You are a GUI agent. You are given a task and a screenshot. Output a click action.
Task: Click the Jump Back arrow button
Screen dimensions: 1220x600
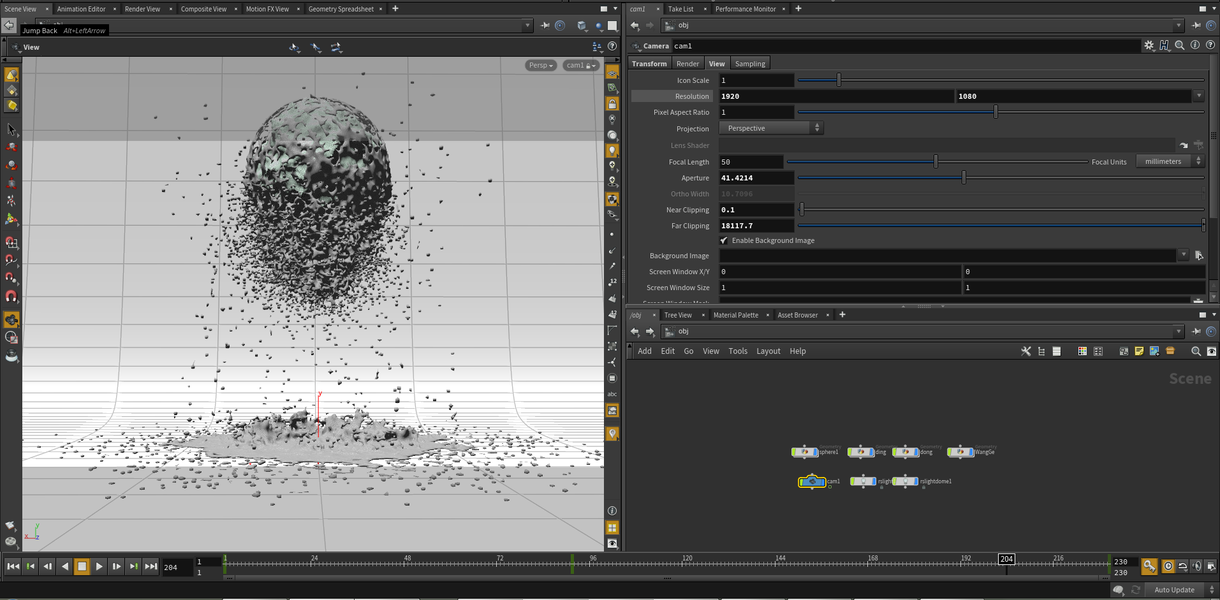tap(10, 25)
